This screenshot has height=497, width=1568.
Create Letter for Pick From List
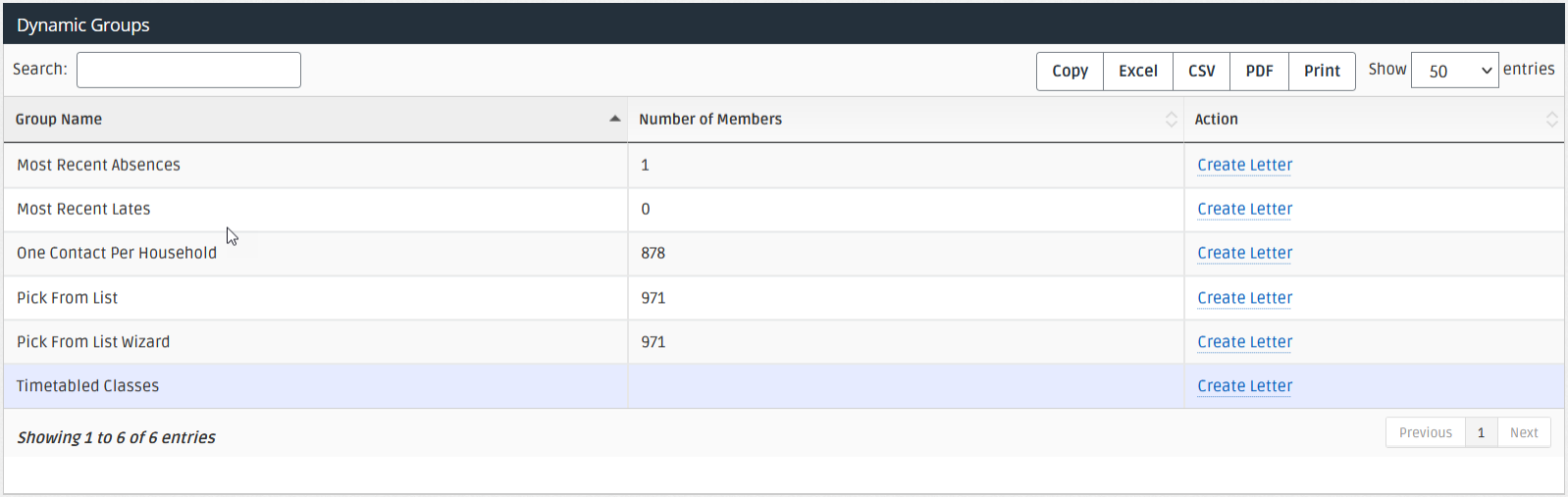tap(1244, 298)
